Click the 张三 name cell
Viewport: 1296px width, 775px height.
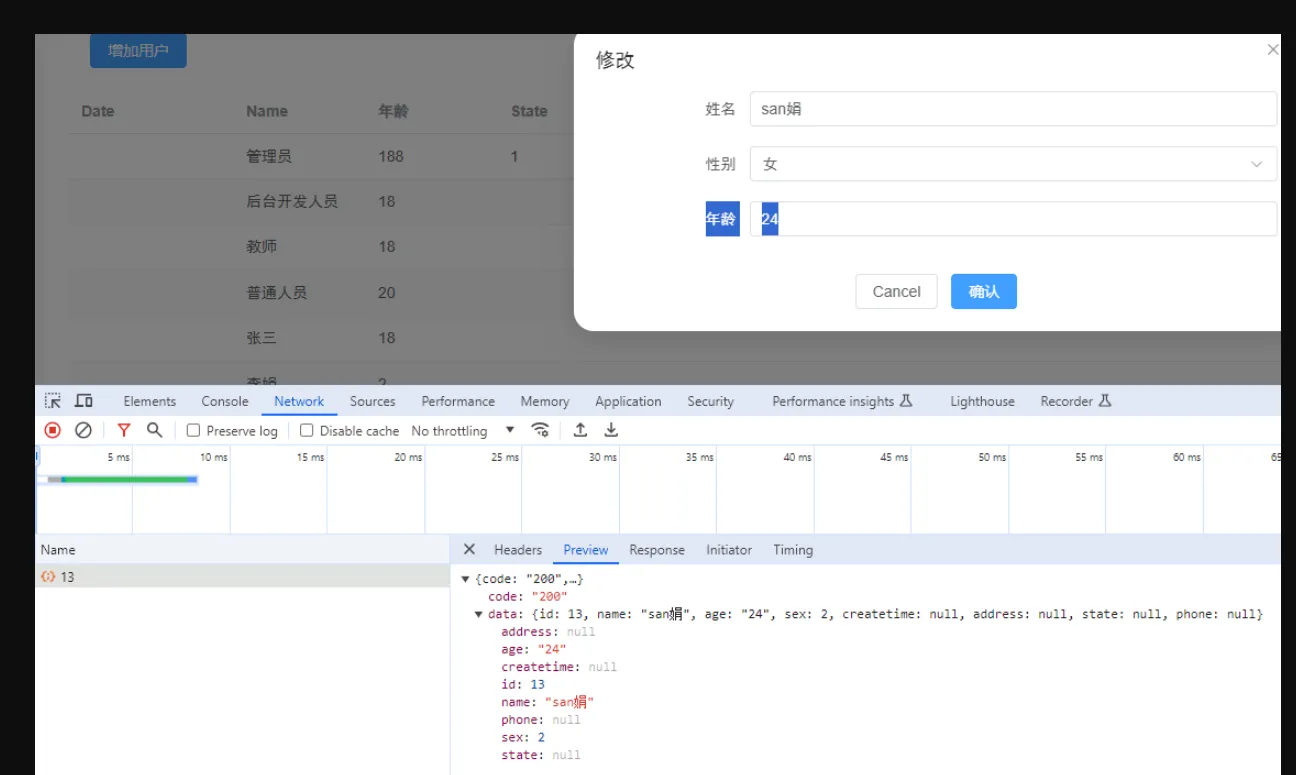coord(262,338)
